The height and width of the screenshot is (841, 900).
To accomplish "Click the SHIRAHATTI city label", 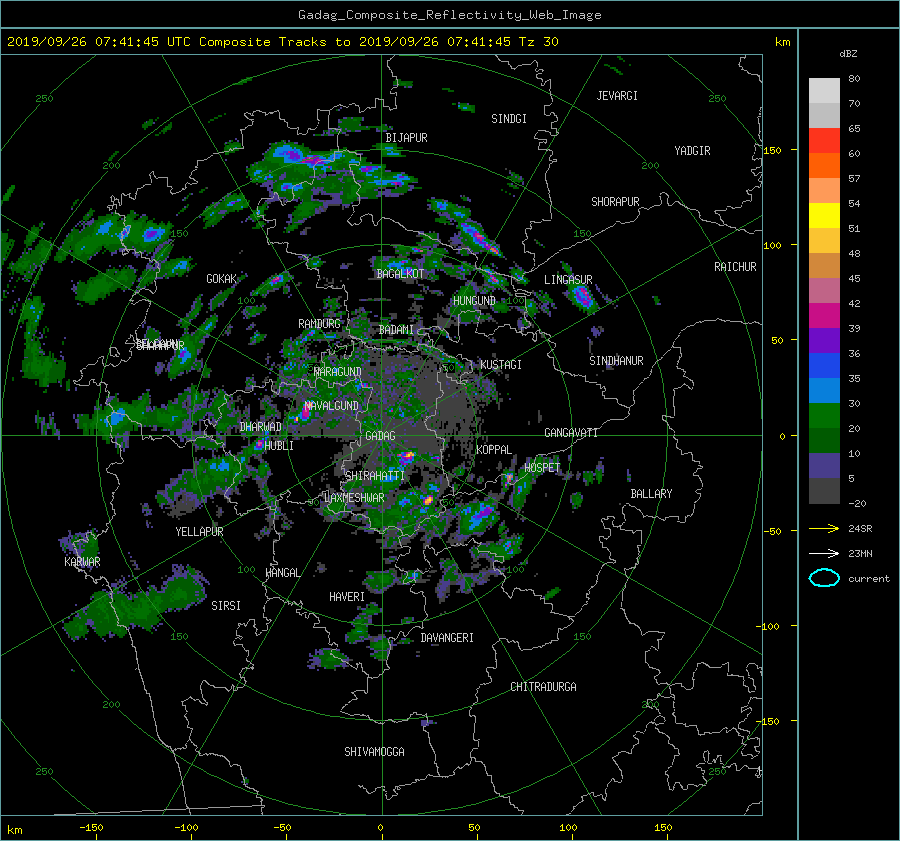I will point(375,476).
